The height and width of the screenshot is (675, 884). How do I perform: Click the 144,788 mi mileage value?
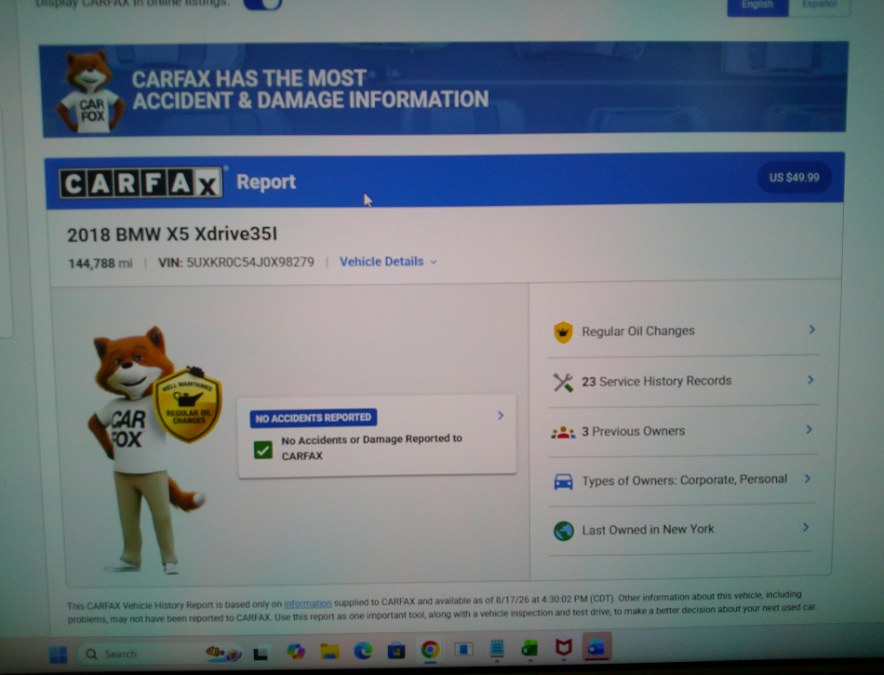click(x=100, y=263)
